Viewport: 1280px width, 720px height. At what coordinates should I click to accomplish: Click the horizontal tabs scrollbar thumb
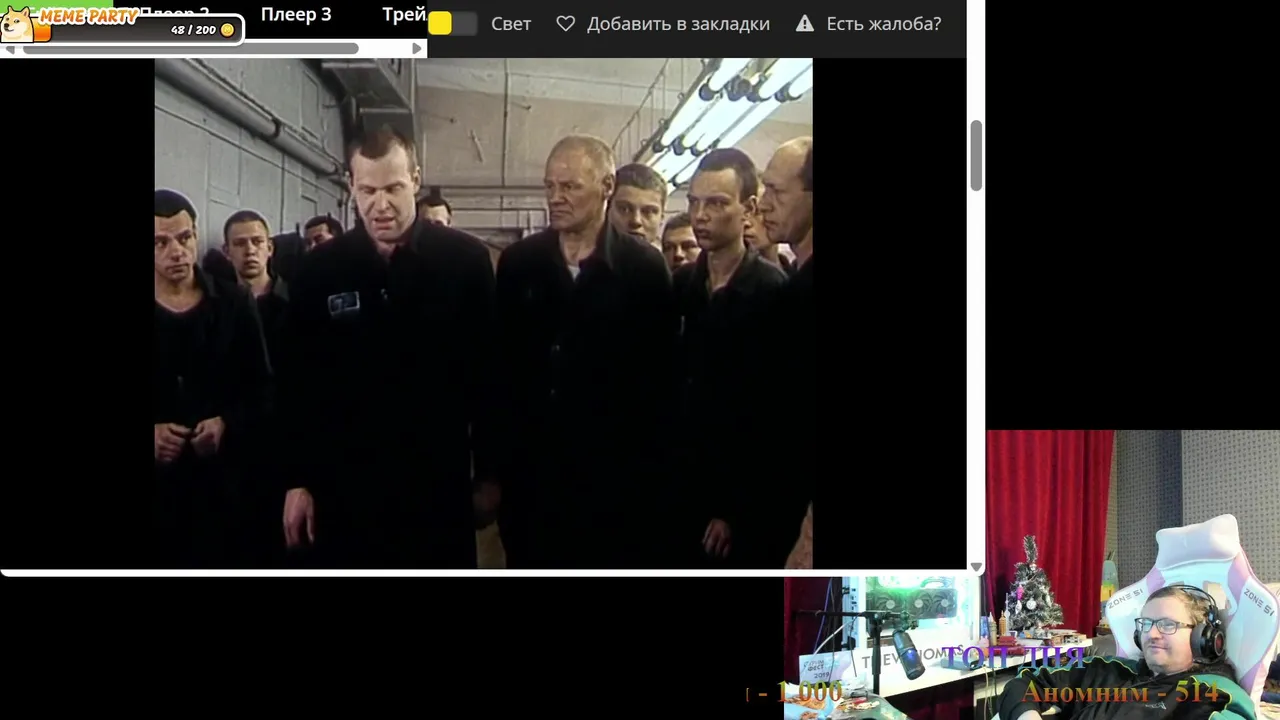(190, 48)
